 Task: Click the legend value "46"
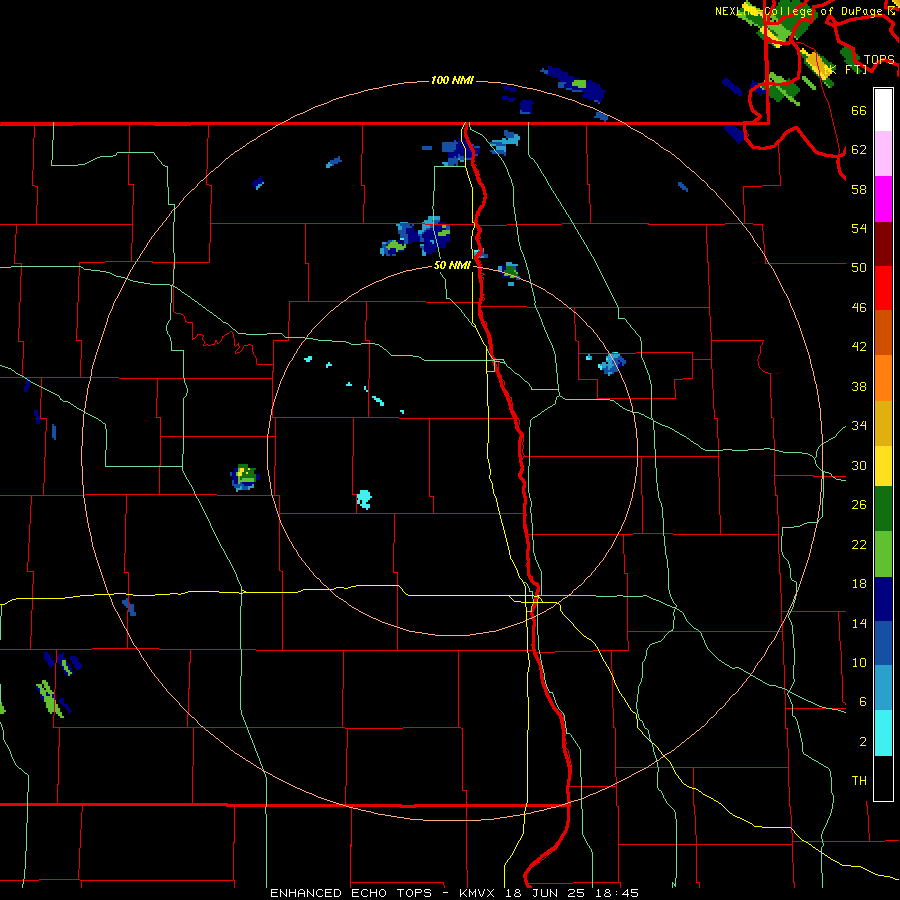click(859, 308)
